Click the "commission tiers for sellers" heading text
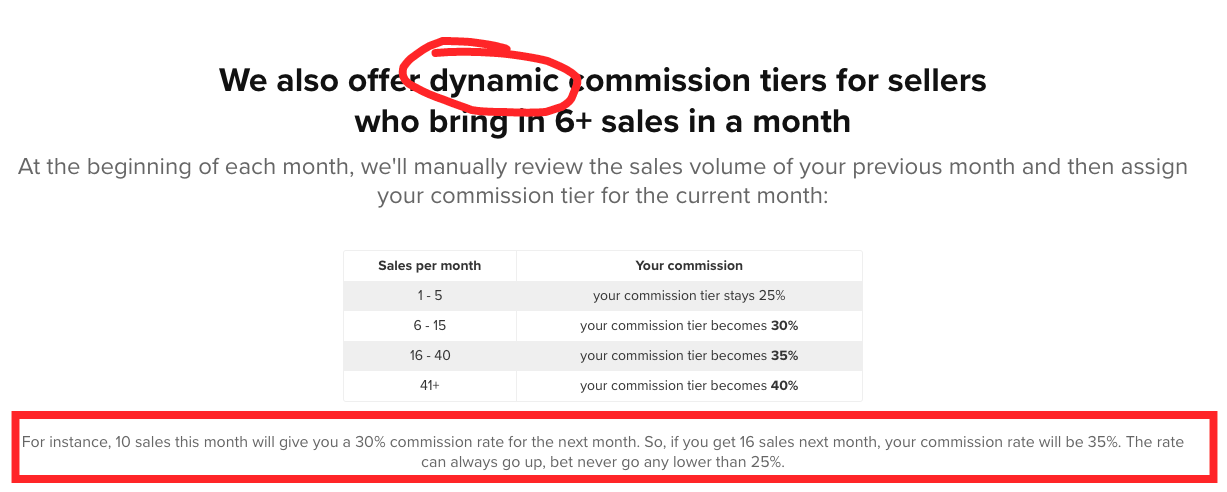 [x=777, y=79]
